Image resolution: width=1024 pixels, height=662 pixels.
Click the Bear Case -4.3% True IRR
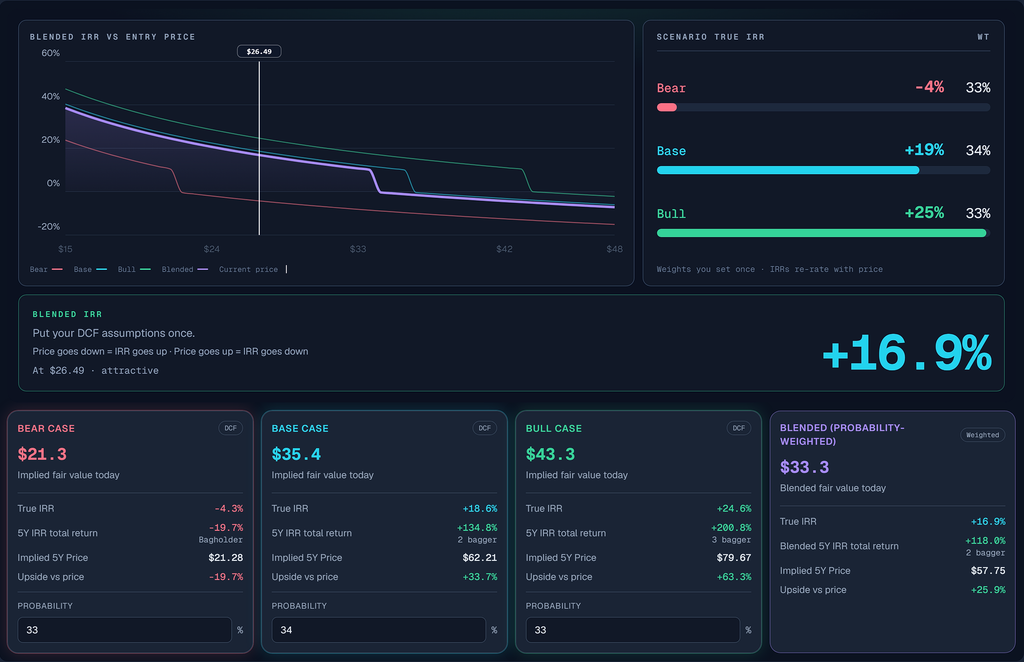tap(229, 509)
